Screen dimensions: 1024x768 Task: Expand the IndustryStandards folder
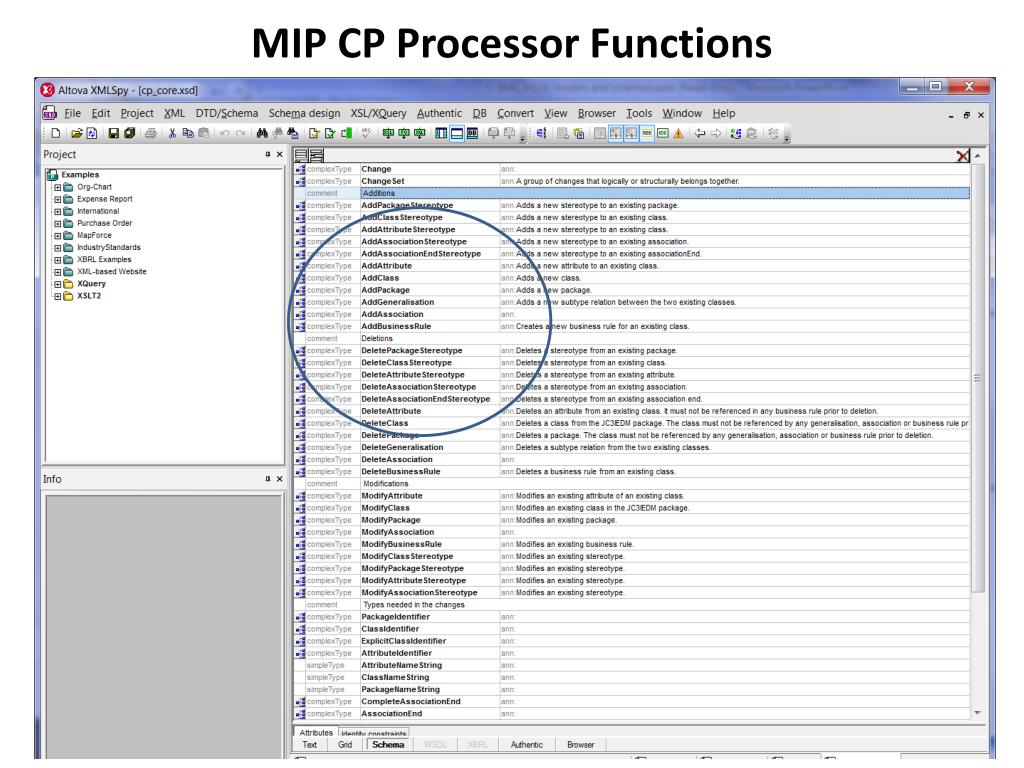pyautogui.click(x=57, y=248)
